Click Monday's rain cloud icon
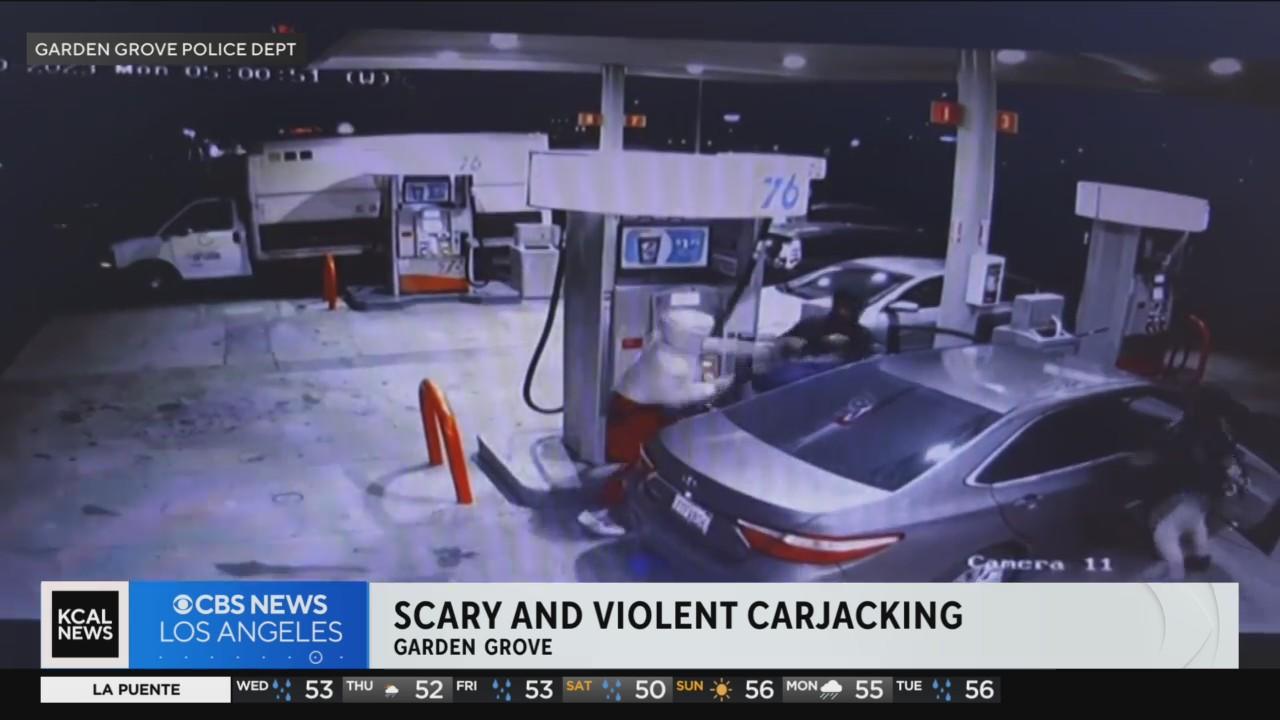1280x720 pixels. (831, 689)
